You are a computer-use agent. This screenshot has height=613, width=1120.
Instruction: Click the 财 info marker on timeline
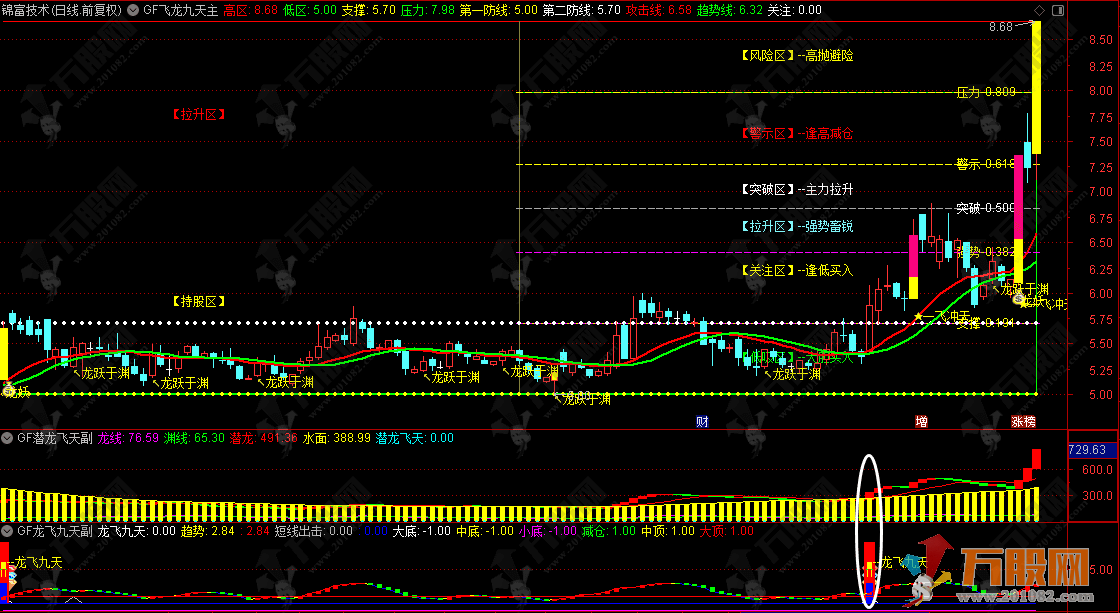point(702,422)
